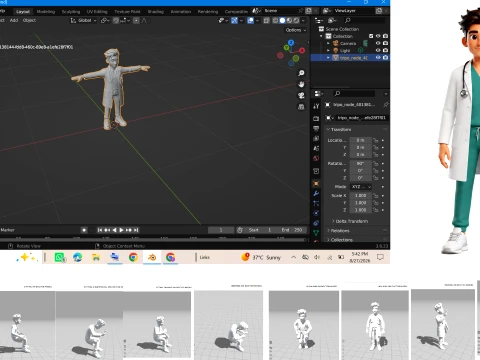Hide the Light object with its eye icon
The width and height of the screenshot is (480, 360).
(378, 50)
